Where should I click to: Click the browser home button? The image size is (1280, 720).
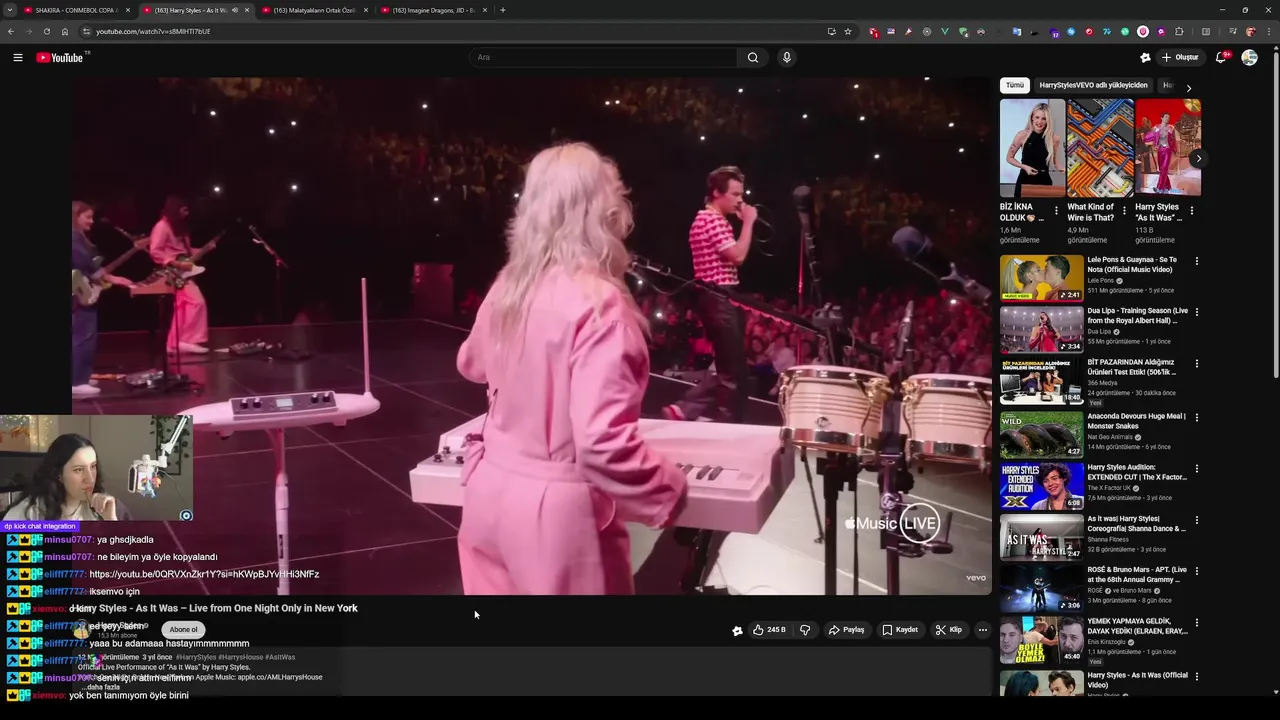click(x=65, y=31)
